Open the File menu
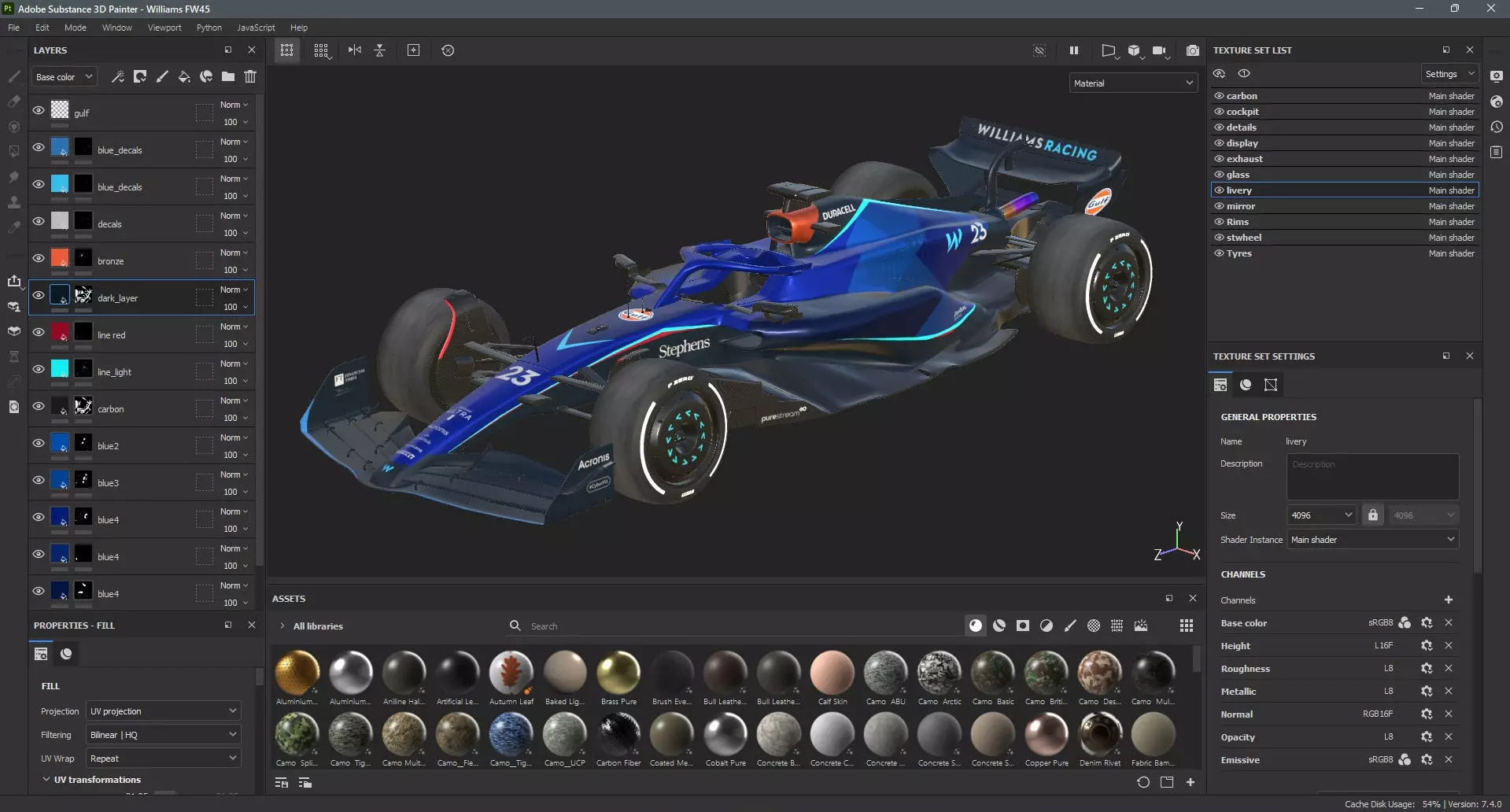Image resolution: width=1510 pixels, height=812 pixels. click(13, 28)
